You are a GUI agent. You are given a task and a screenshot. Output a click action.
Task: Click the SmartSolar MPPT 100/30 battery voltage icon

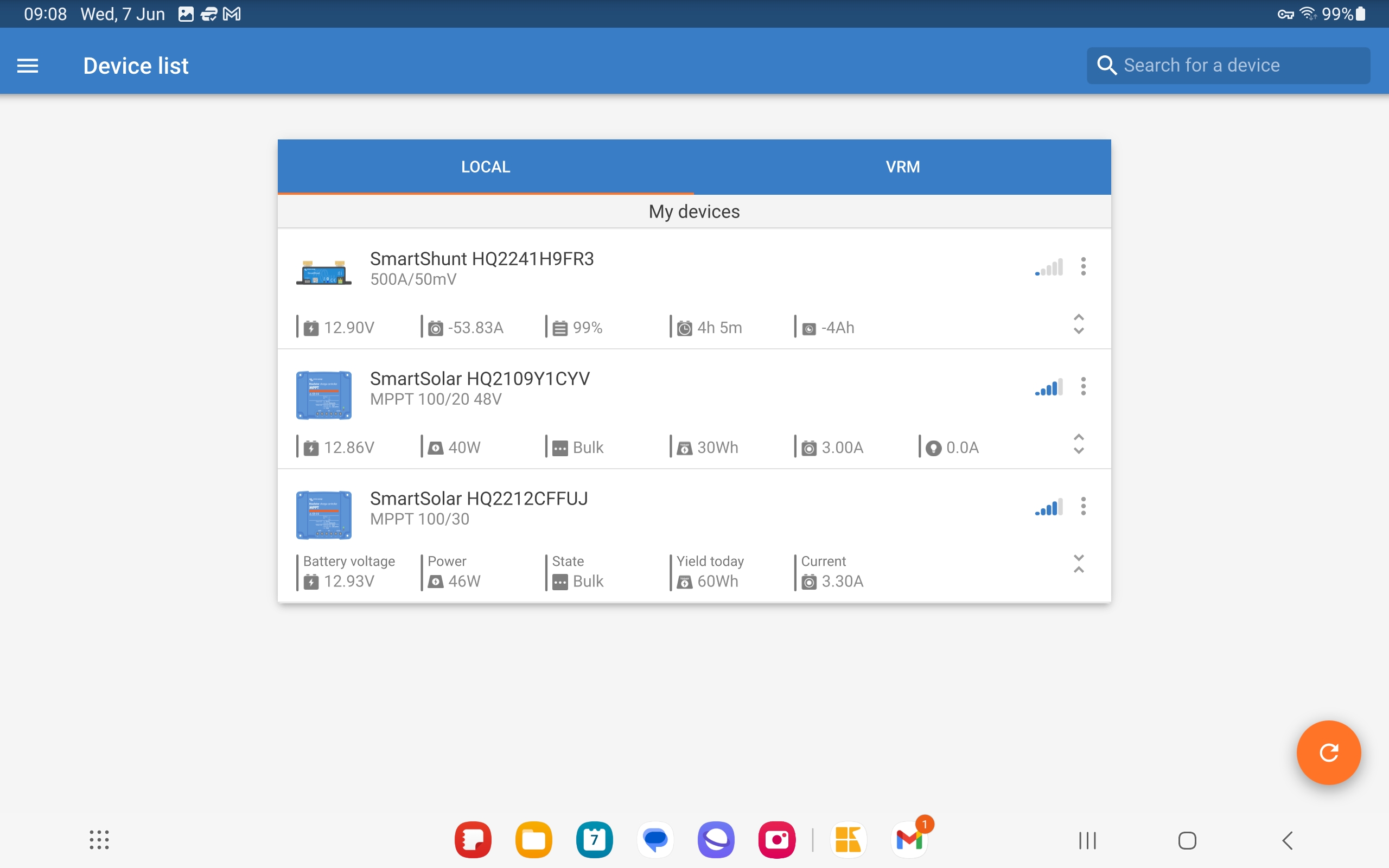tap(311, 581)
